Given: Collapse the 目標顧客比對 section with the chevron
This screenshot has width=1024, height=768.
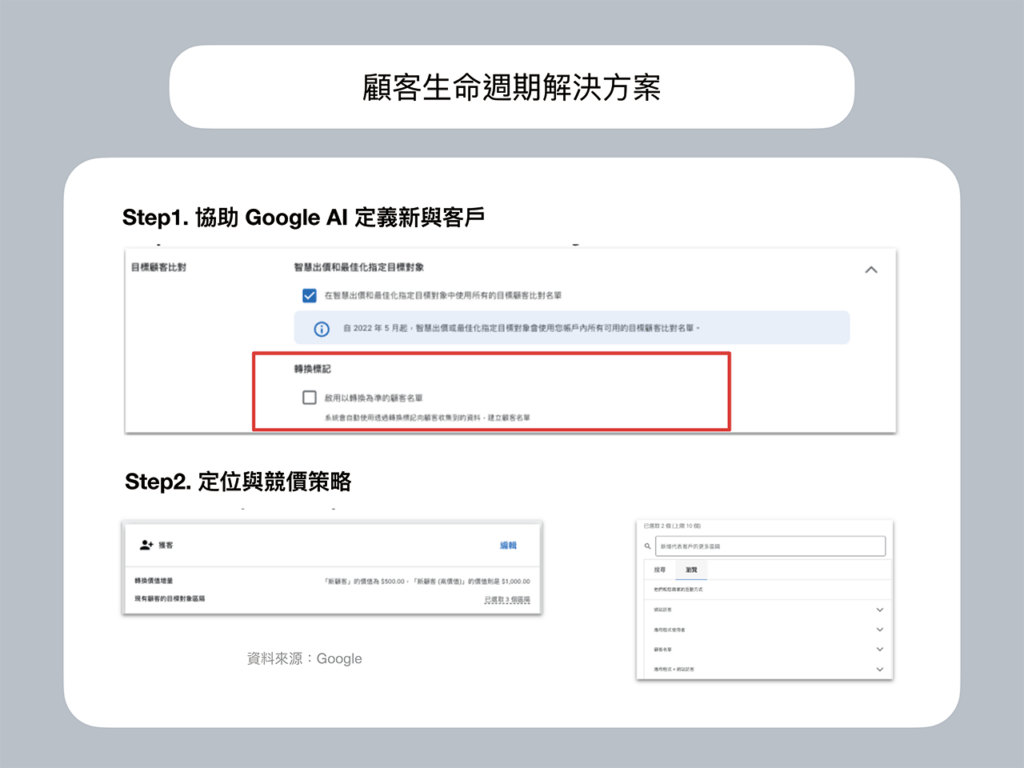Looking at the screenshot, I should pos(871,270).
